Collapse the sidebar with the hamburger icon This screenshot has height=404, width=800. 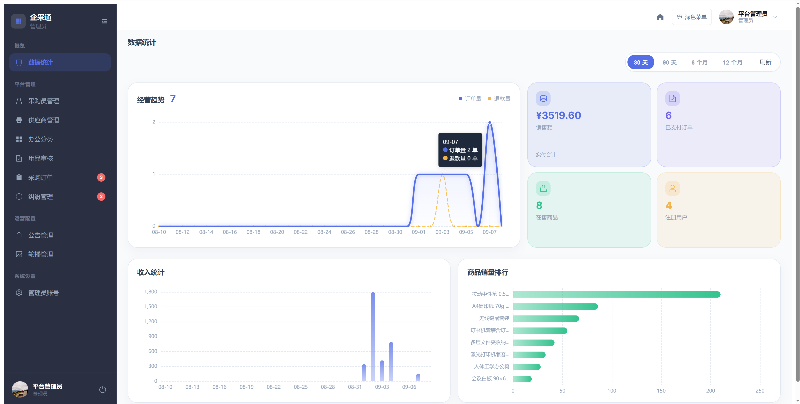click(104, 21)
